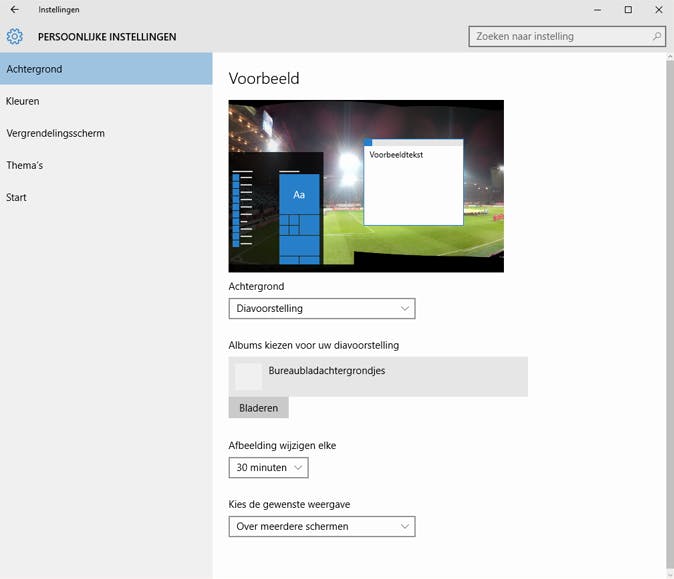Image resolution: width=674 pixels, height=579 pixels.
Task: Open the Achtergrond dropdown showing Diavoorstelling
Action: [x=322, y=309]
